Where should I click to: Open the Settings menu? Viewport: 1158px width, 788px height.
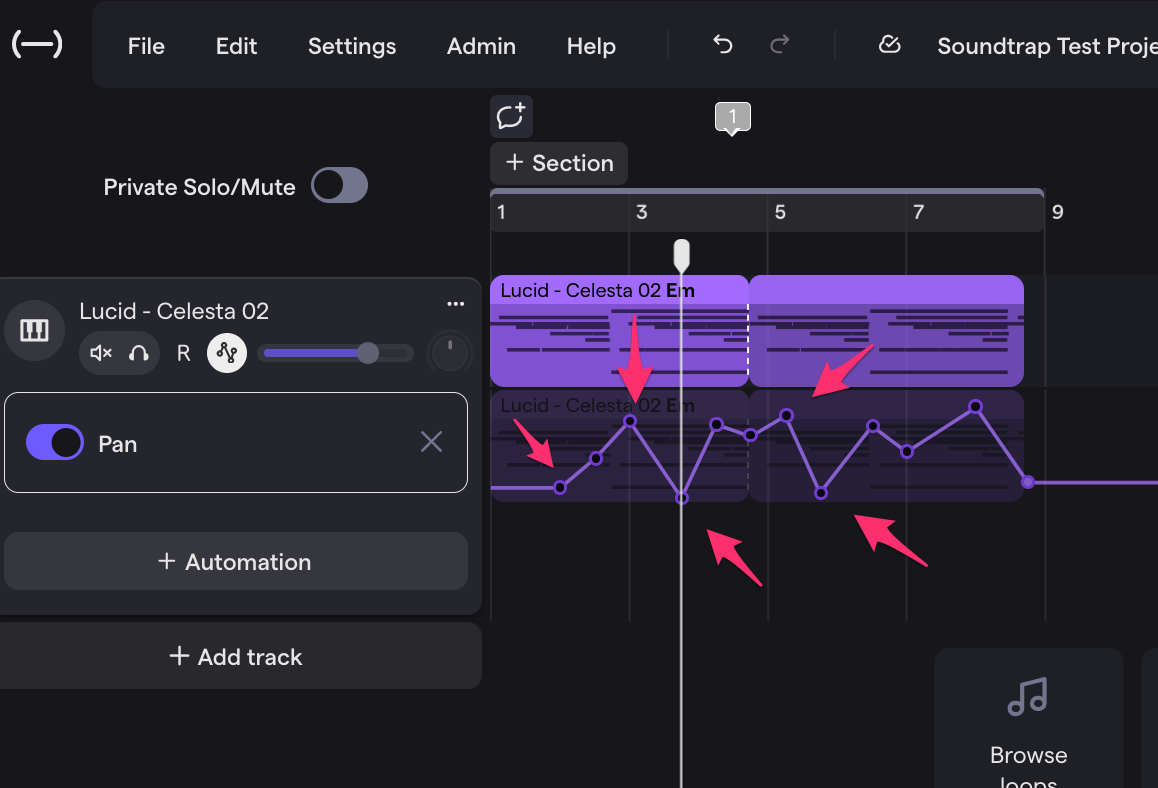click(352, 46)
